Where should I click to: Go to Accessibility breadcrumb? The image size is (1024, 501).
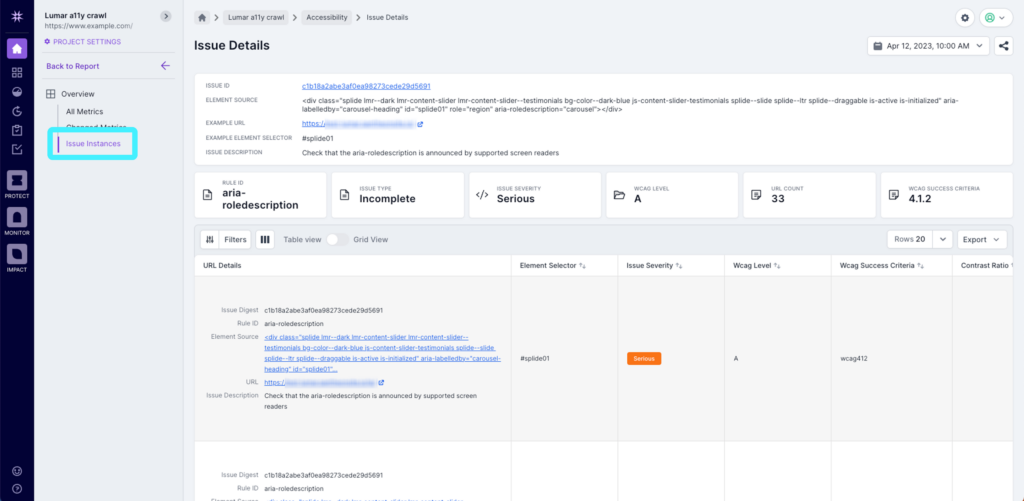(x=327, y=18)
